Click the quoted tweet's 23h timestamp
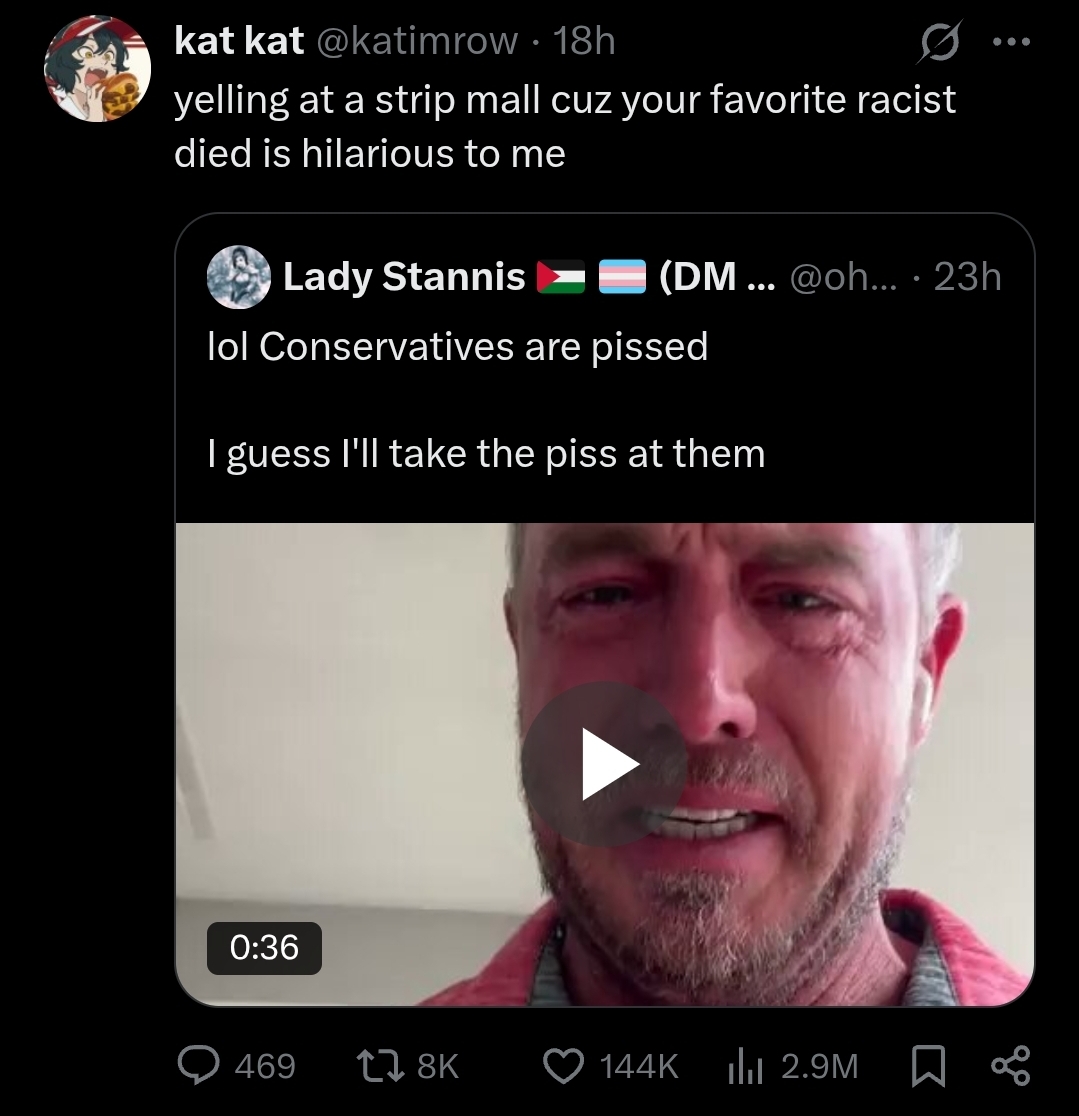Image resolution: width=1079 pixels, height=1116 pixels. click(967, 276)
